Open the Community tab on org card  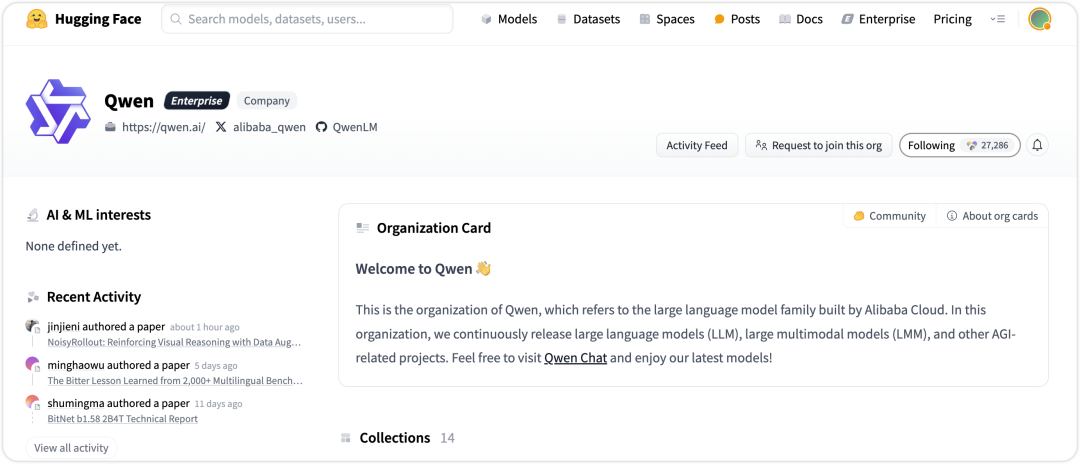(x=889, y=215)
